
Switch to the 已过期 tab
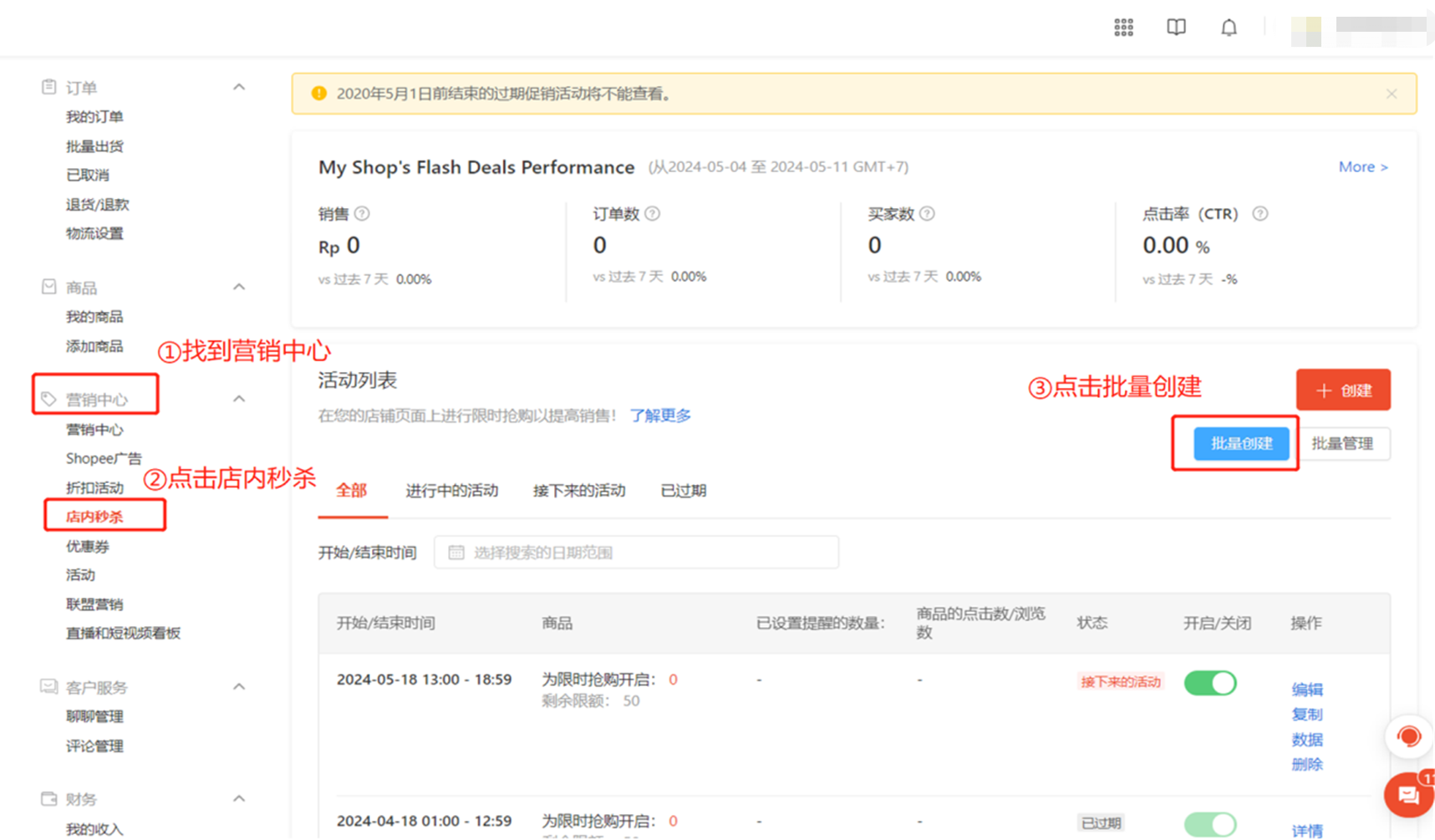(682, 491)
